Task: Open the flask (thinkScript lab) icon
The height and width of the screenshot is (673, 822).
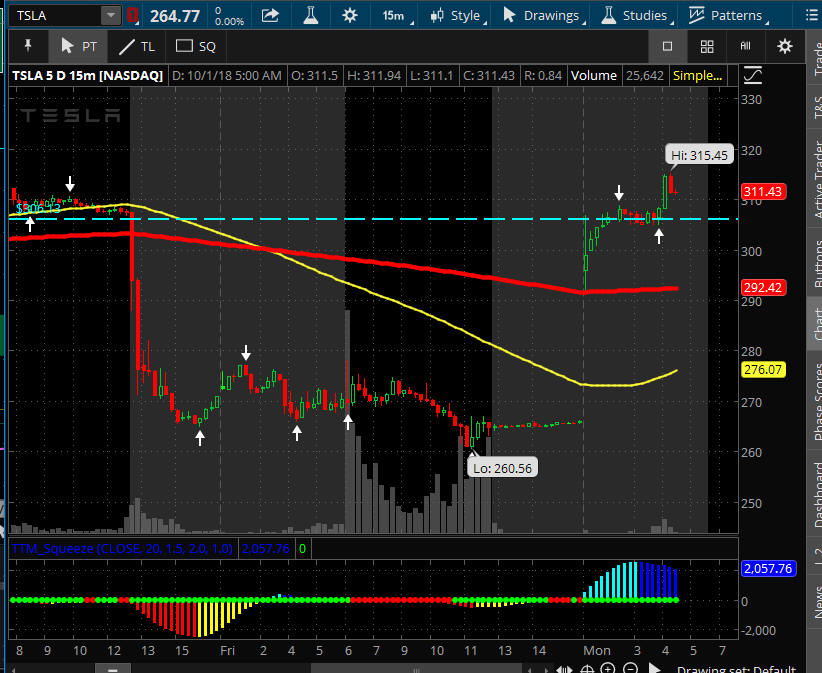Action: click(x=311, y=15)
